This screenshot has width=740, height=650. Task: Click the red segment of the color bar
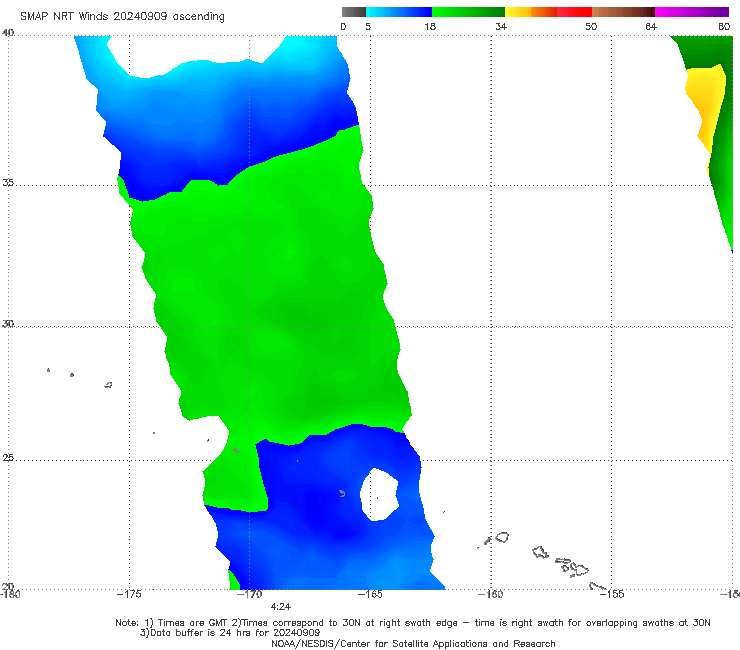pyautogui.click(x=574, y=12)
